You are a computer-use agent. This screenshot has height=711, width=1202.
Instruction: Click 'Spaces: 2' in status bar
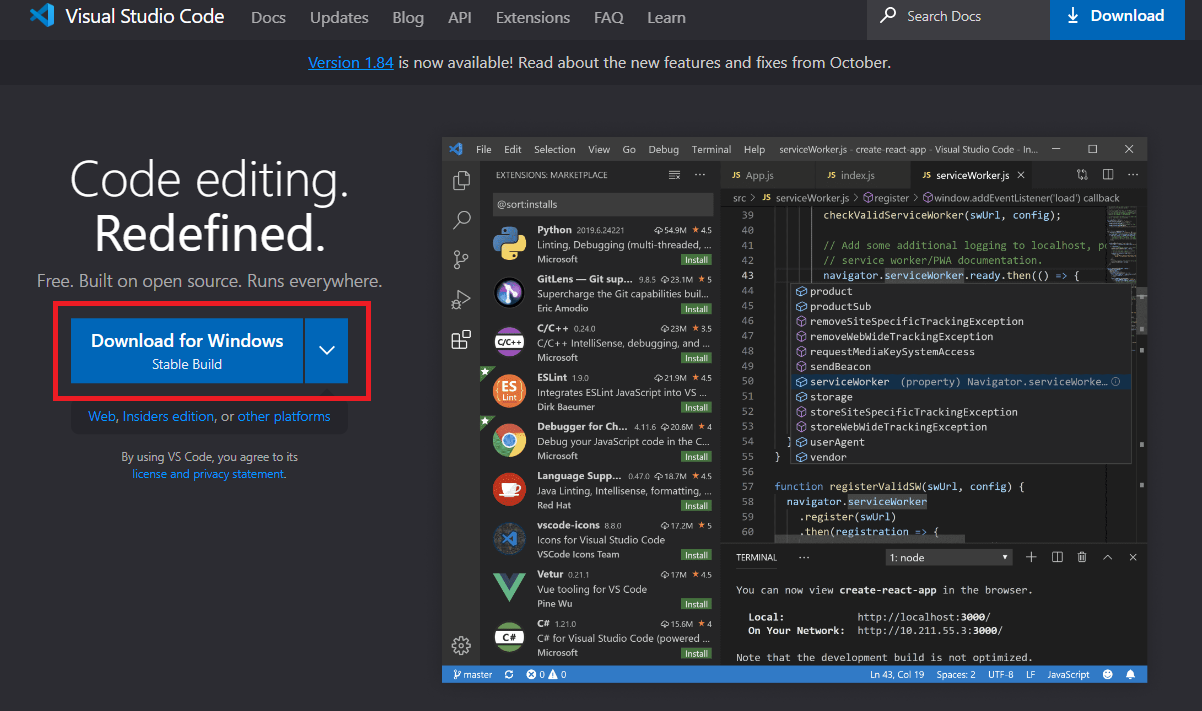[956, 675]
